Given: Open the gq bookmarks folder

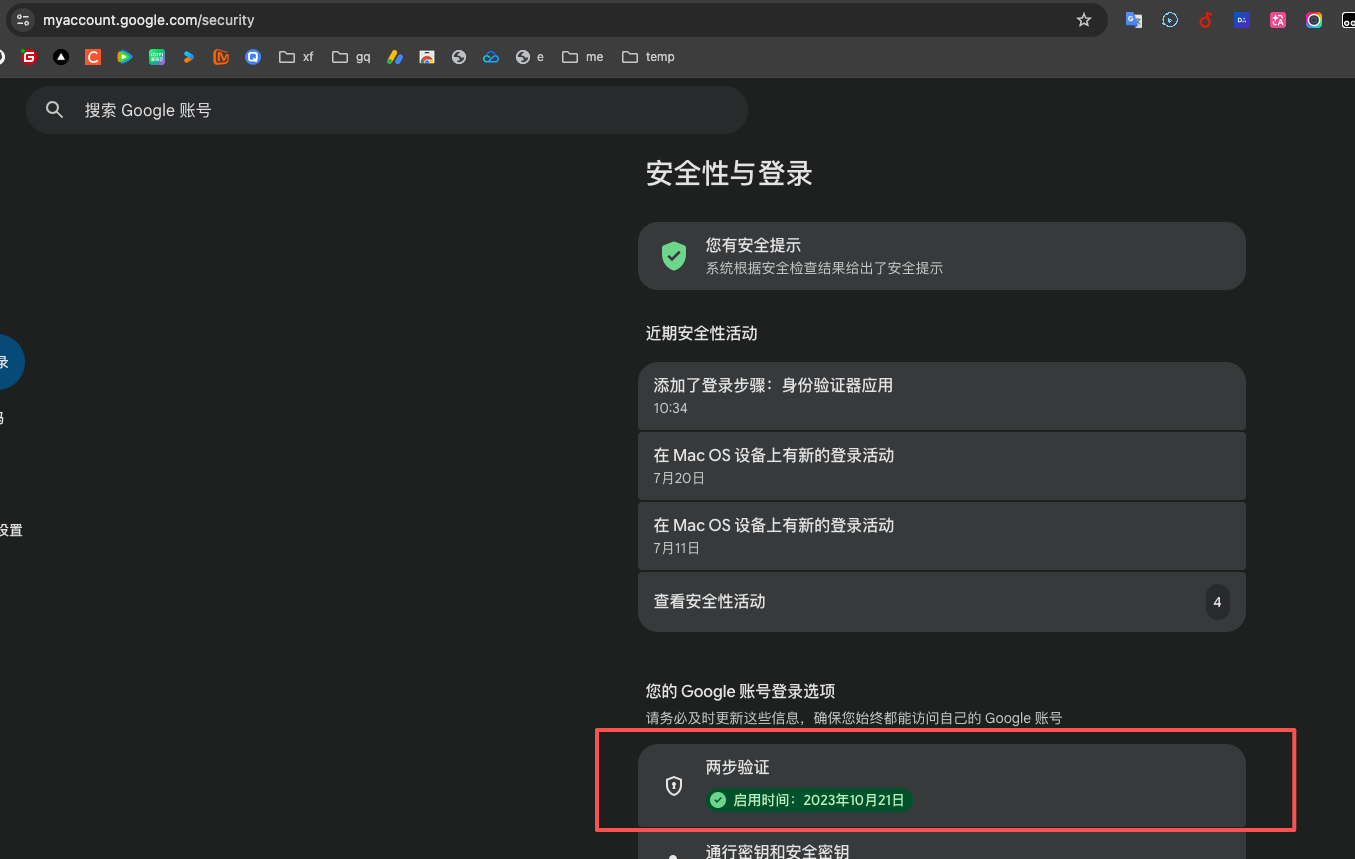Looking at the screenshot, I should point(351,57).
